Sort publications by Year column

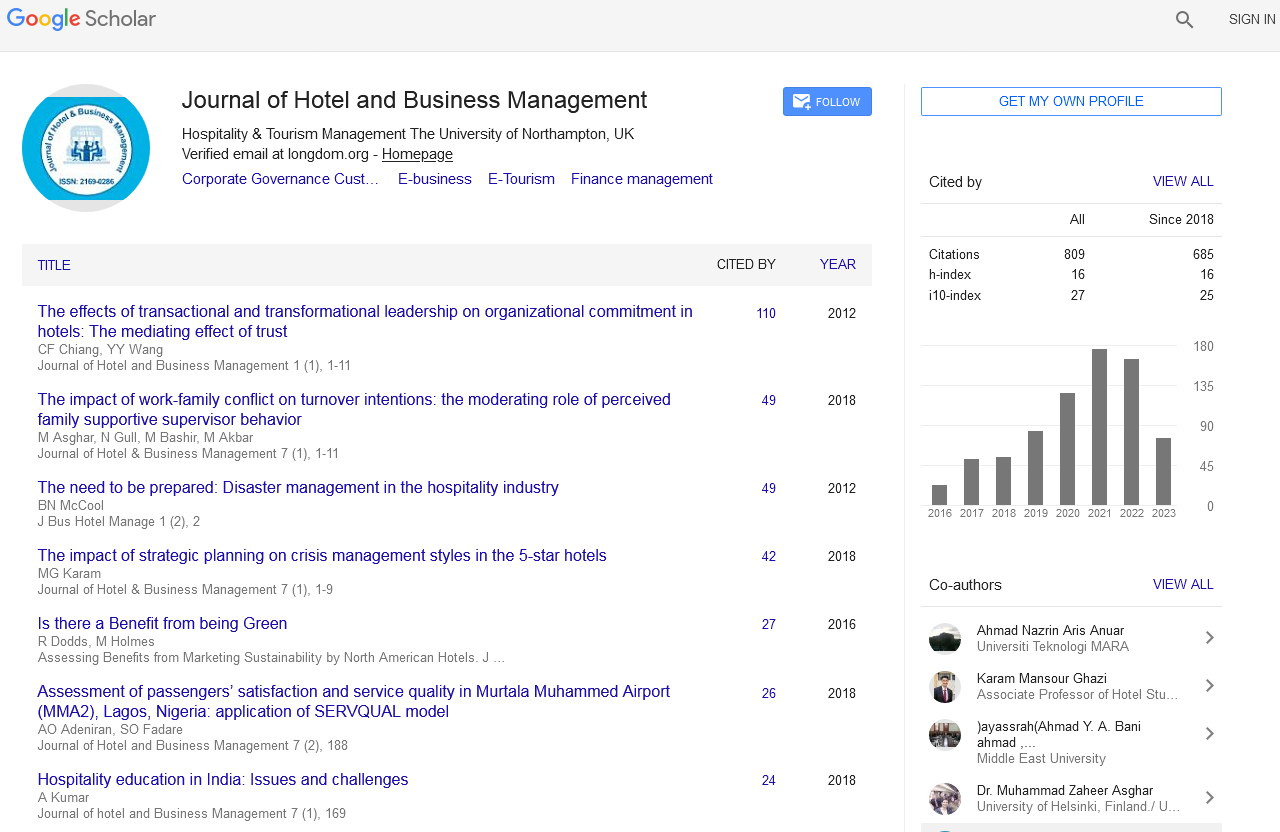[x=837, y=265]
